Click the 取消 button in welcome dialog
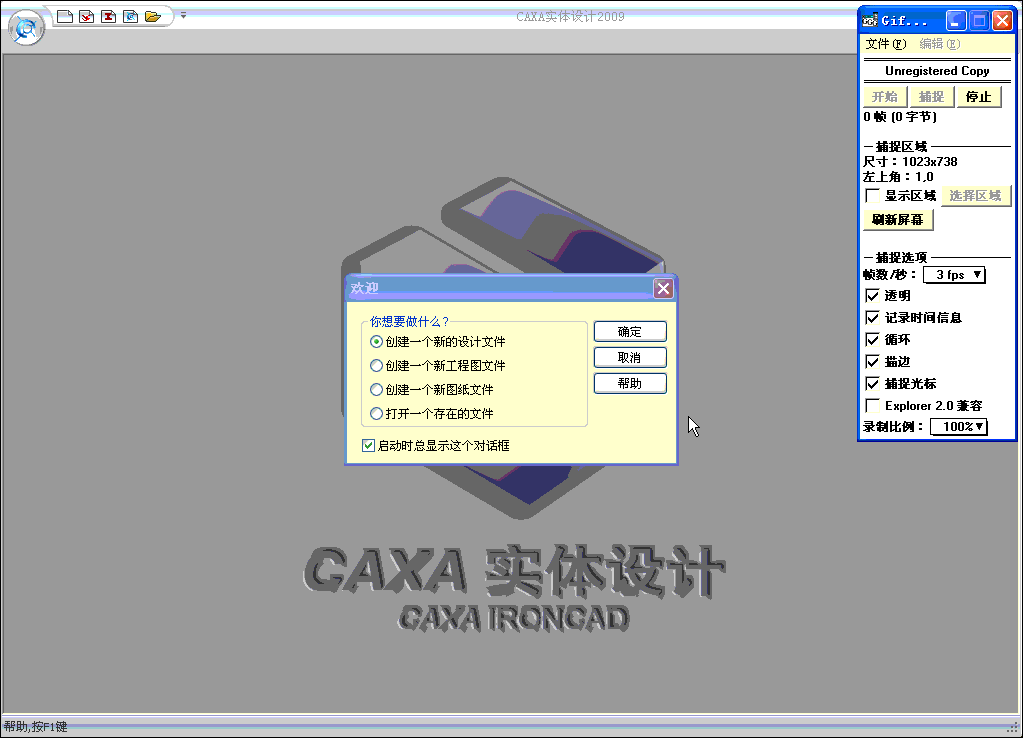Screen dimensions: 1023x738 (x=630, y=358)
